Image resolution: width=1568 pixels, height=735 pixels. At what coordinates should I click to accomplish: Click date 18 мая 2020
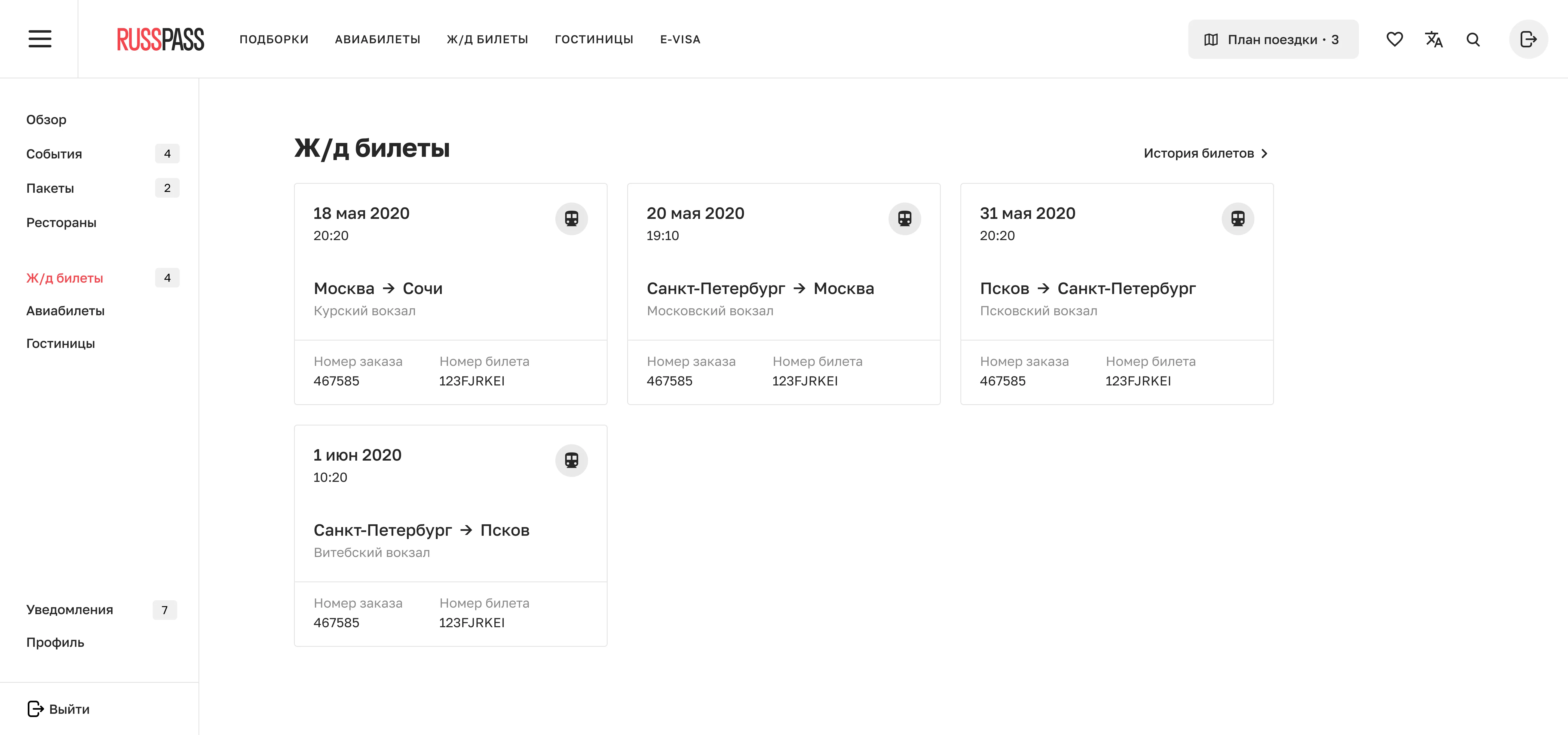362,214
